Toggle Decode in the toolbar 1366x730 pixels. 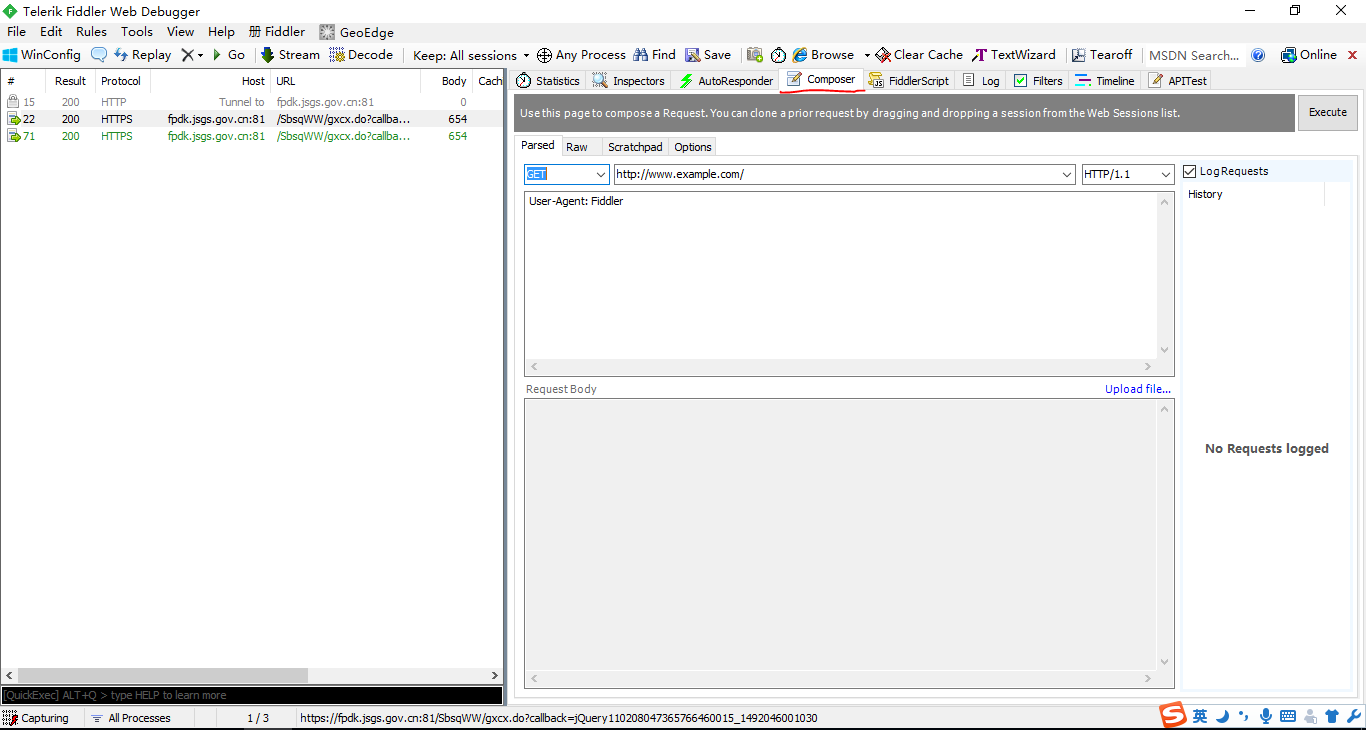click(360, 55)
